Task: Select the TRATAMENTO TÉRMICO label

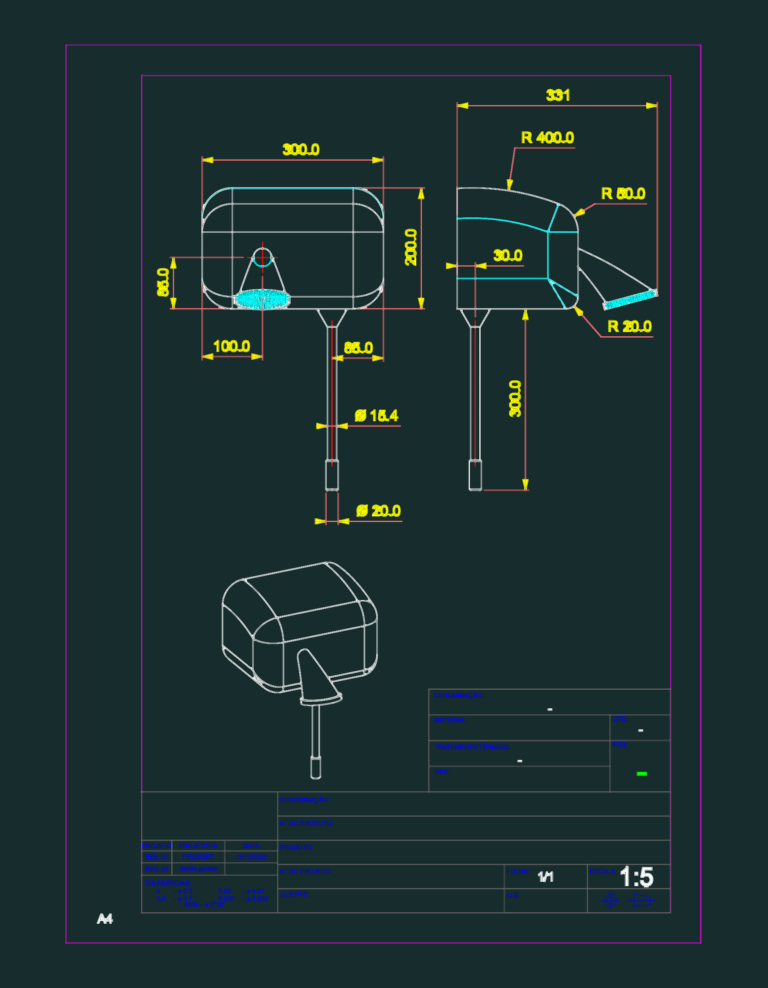Action: click(471, 747)
